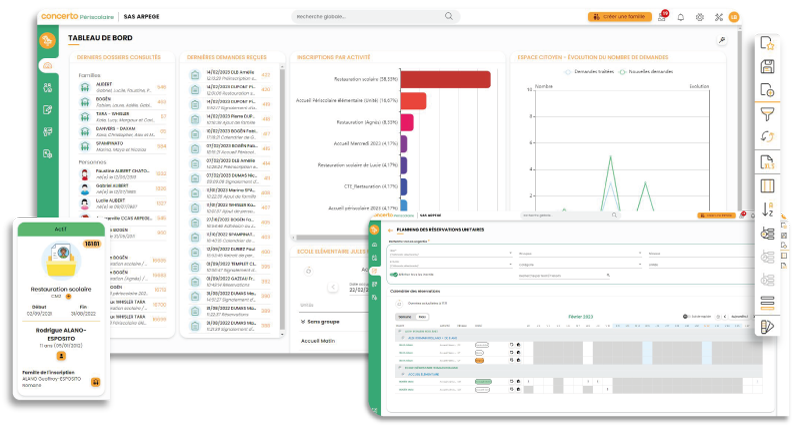Open the settings gear in the top bar
This screenshot has width=800, height=427.
point(699,17)
